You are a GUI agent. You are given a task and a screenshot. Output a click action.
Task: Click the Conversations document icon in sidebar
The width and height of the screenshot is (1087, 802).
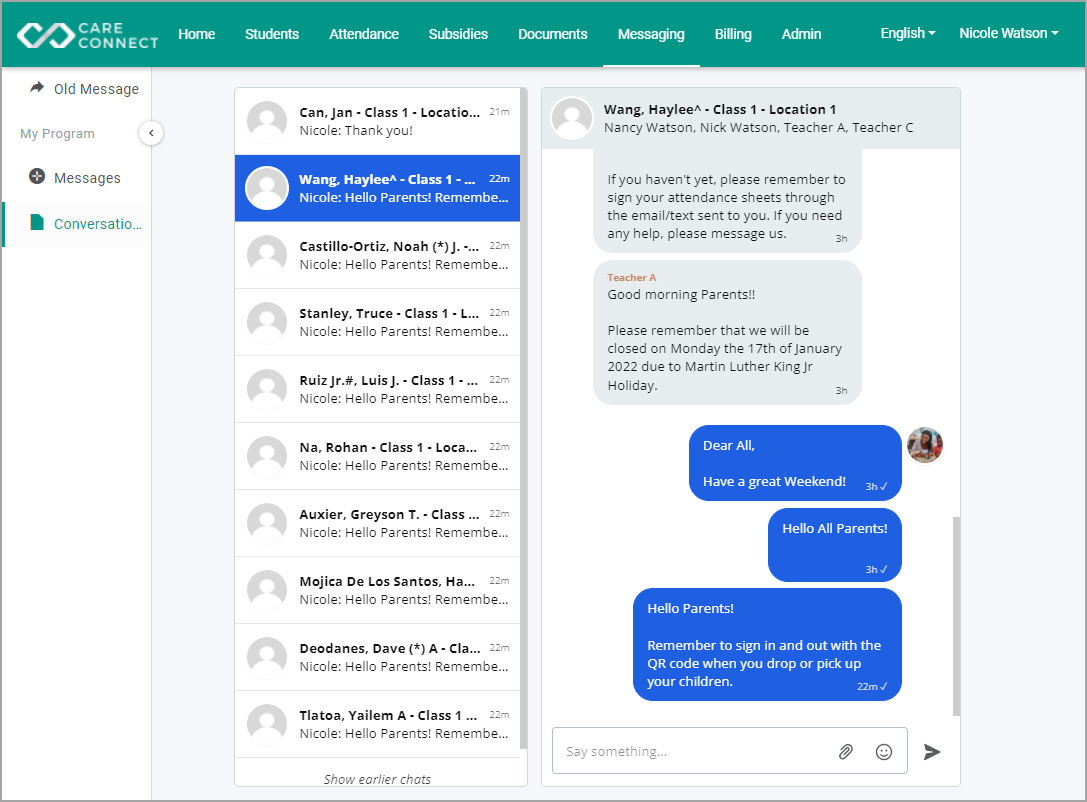click(x=37, y=223)
